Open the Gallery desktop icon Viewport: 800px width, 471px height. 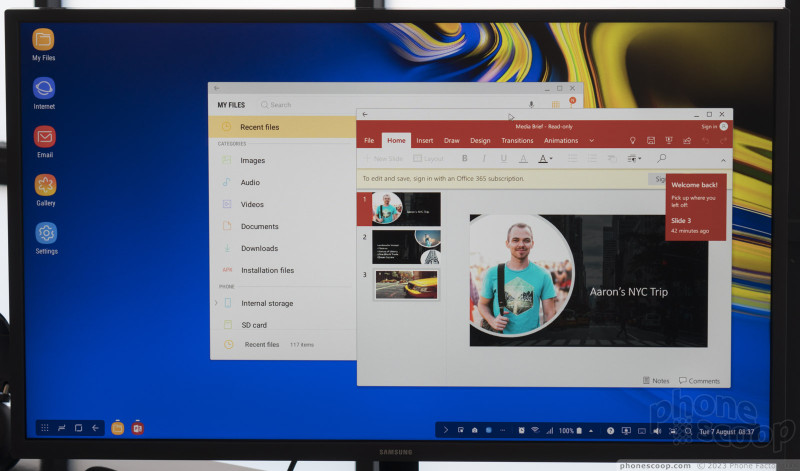click(45, 185)
